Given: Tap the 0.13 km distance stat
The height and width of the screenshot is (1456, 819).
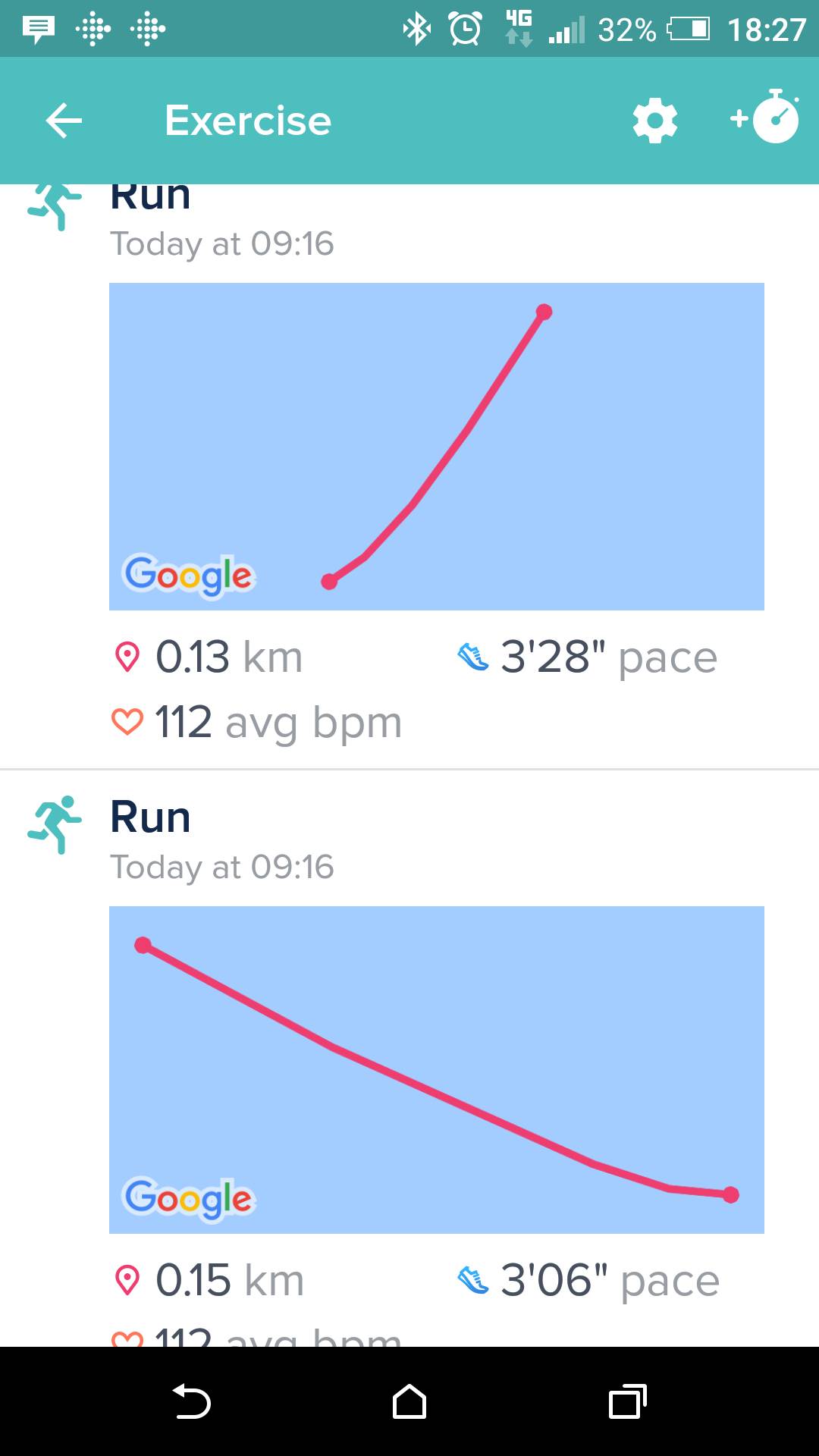Looking at the screenshot, I should [228, 657].
